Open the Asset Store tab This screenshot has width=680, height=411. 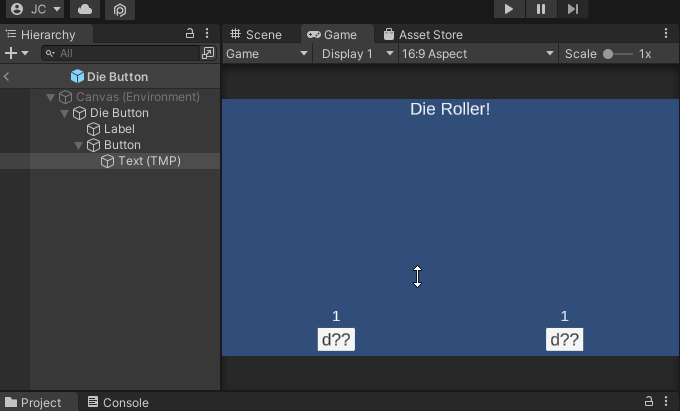(x=423, y=34)
